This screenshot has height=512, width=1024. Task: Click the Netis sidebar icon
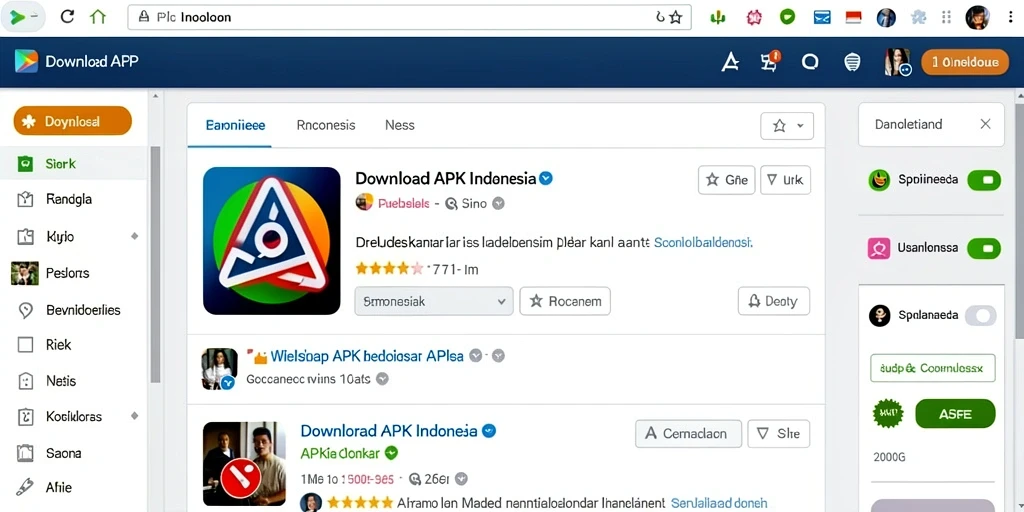click(25, 381)
